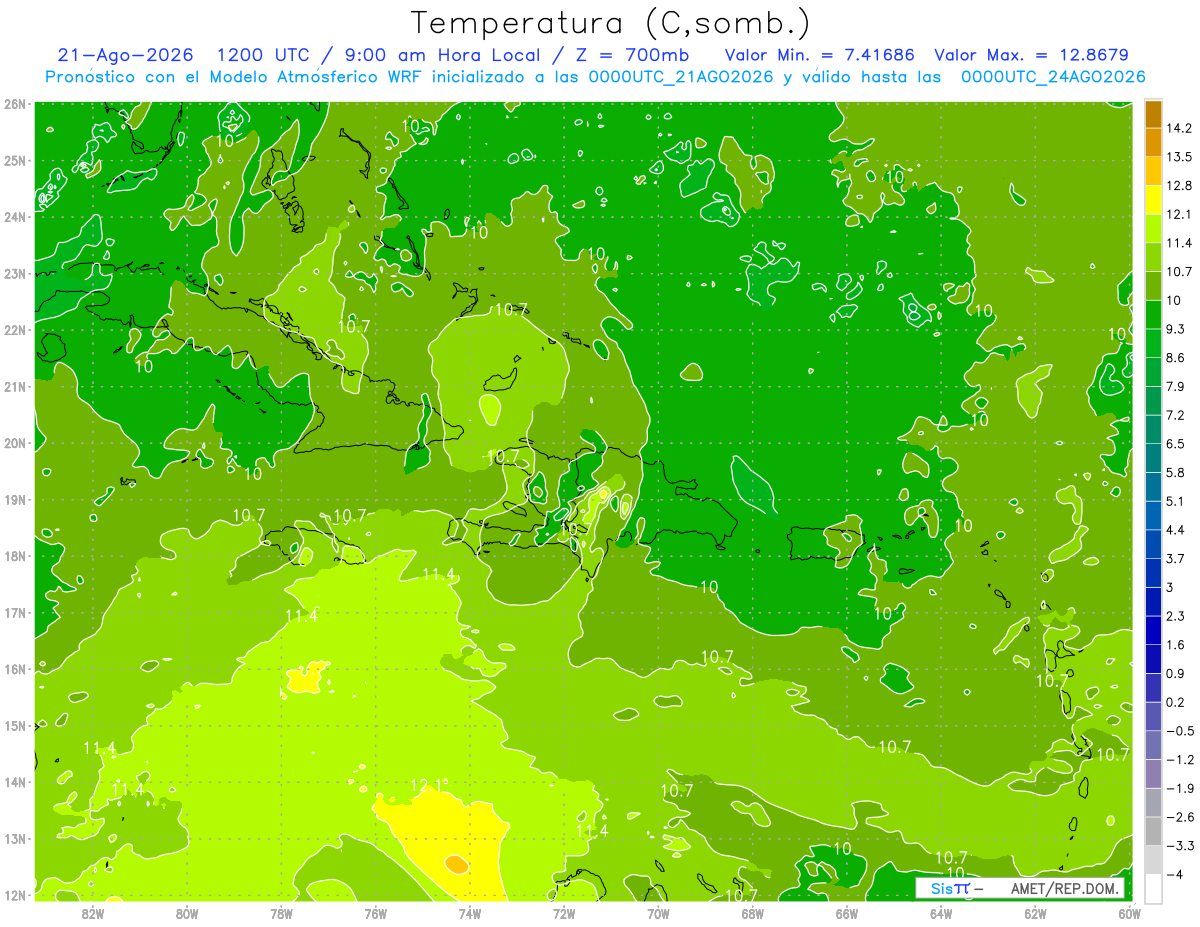This screenshot has height=927, width=1200.
Task: Click the '74W' longitude axis label
Action: tap(470, 912)
